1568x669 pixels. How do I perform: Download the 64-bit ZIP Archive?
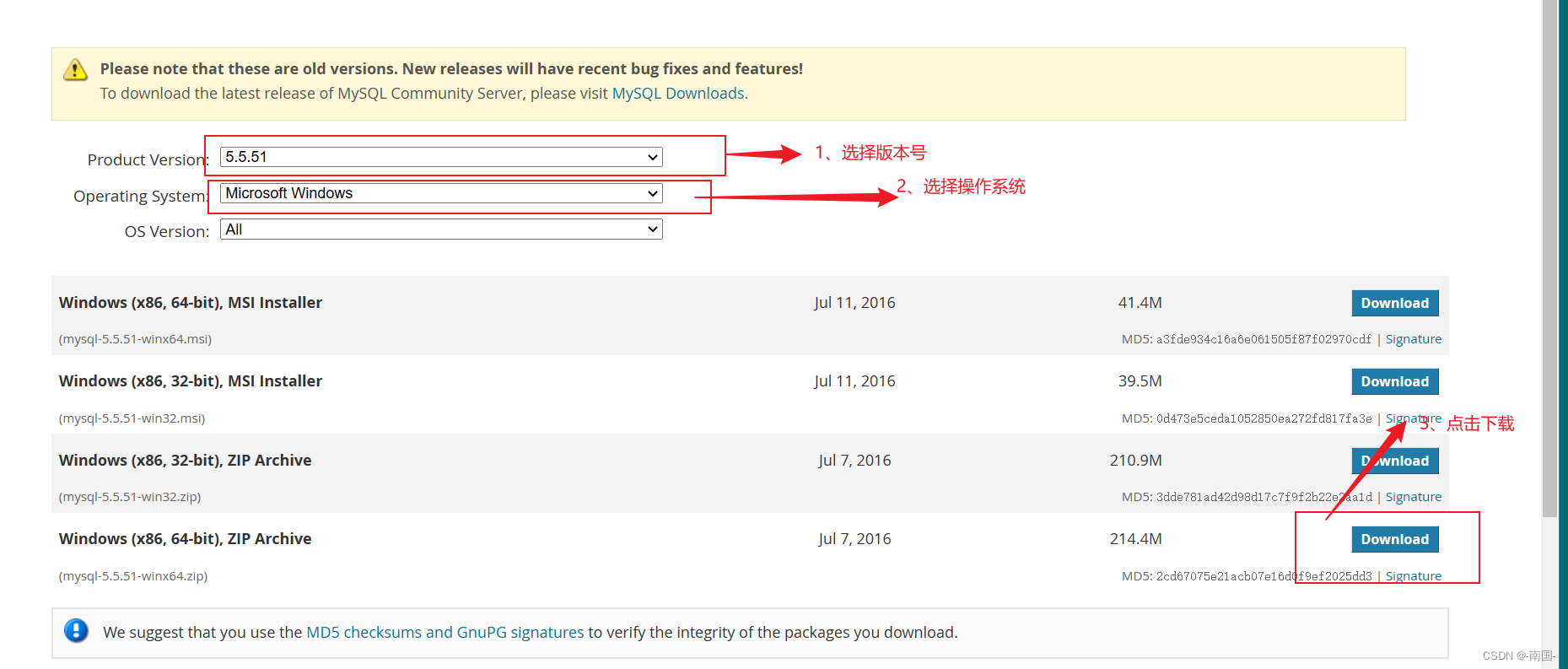pyautogui.click(x=1394, y=539)
